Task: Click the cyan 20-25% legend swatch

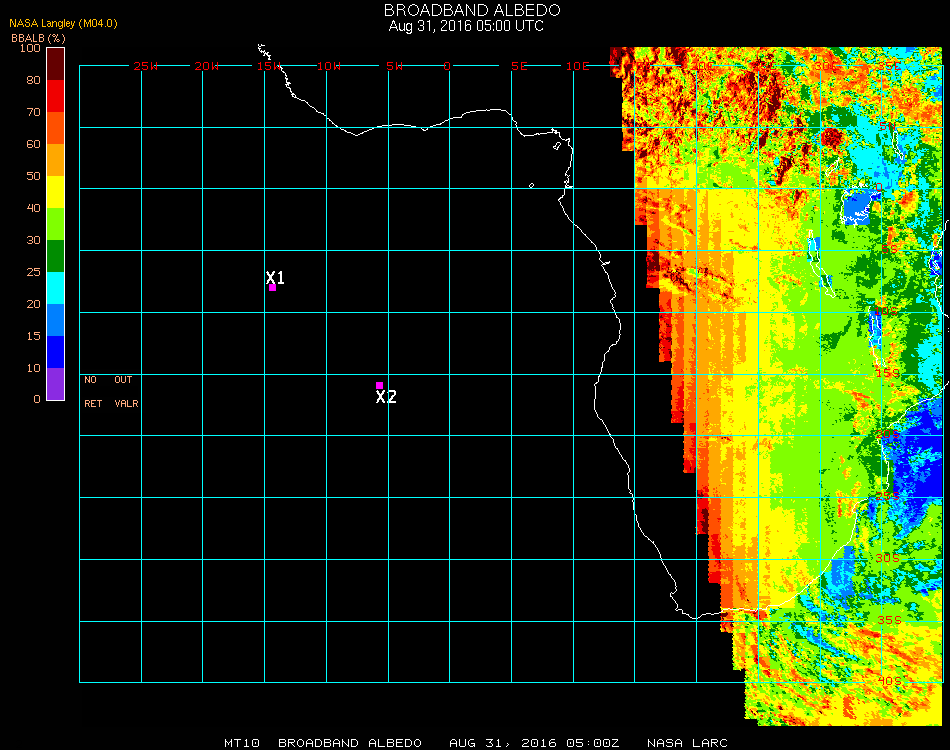Action: tap(56, 288)
